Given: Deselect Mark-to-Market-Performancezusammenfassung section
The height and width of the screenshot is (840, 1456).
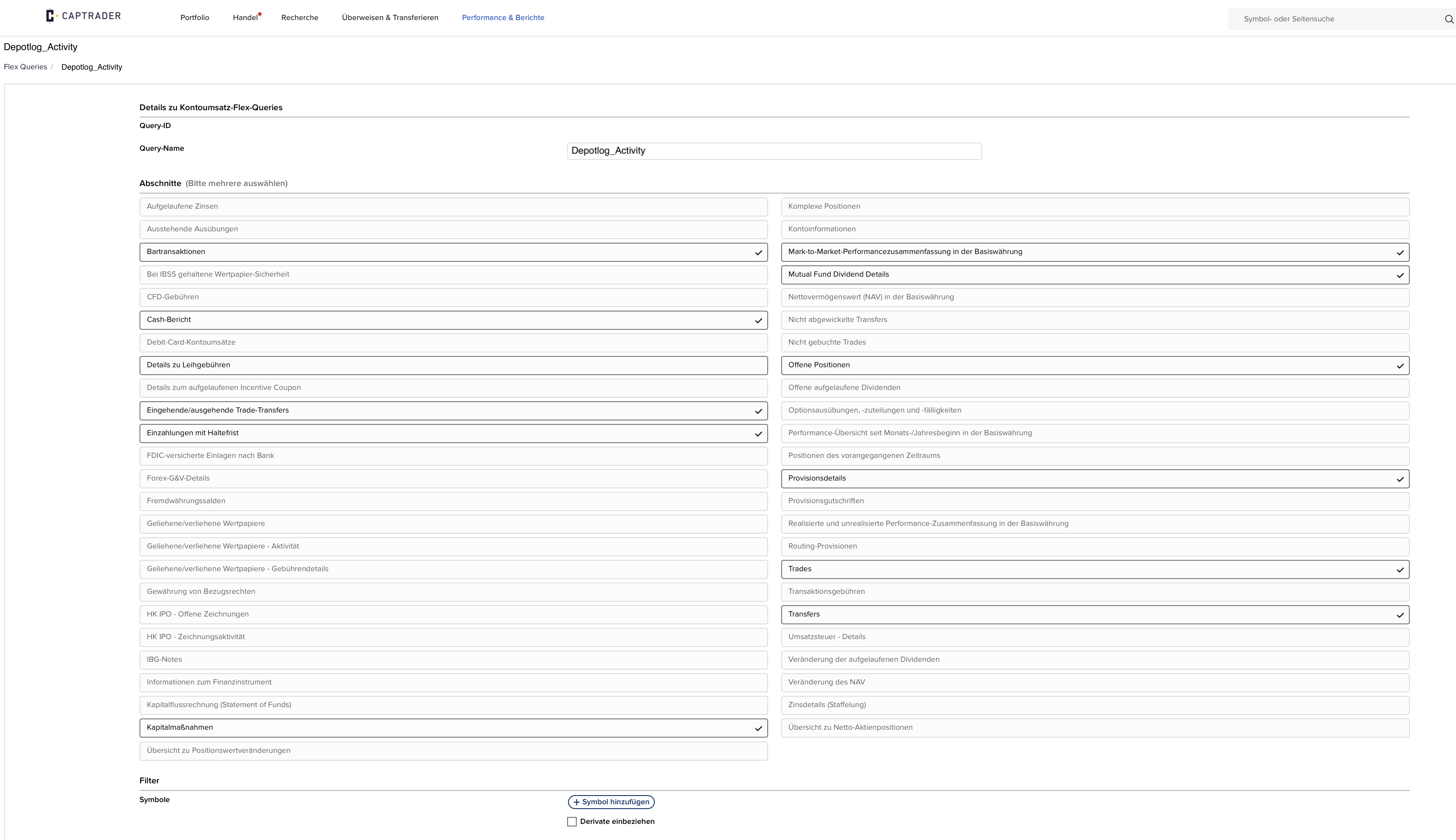Looking at the screenshot, I should pyautogui.click(x=1095, y=252).
